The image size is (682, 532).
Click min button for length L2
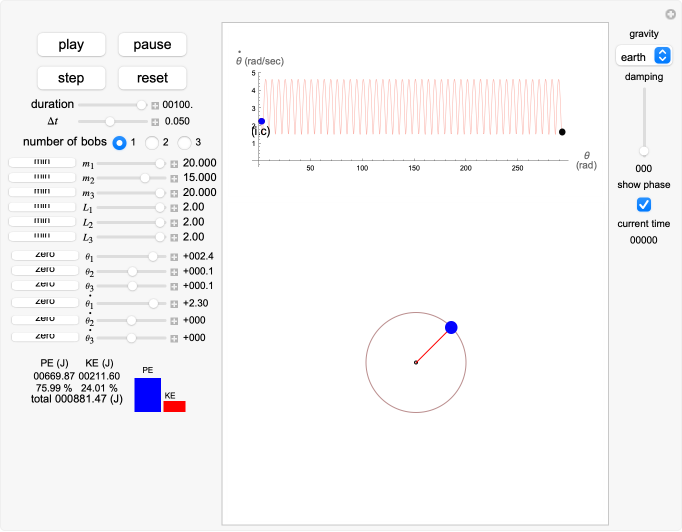[x=42, y=222]
